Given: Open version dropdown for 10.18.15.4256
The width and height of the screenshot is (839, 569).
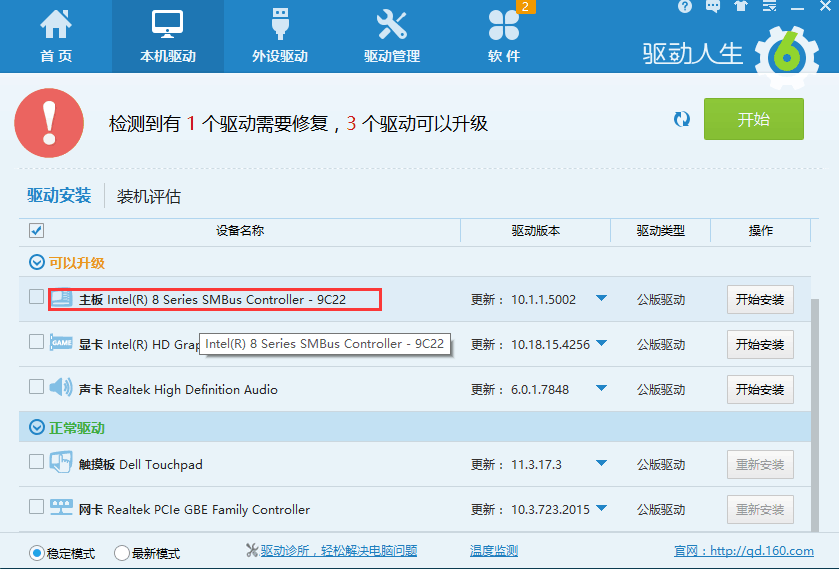Looking at the screenshot, I should (601, 343).
